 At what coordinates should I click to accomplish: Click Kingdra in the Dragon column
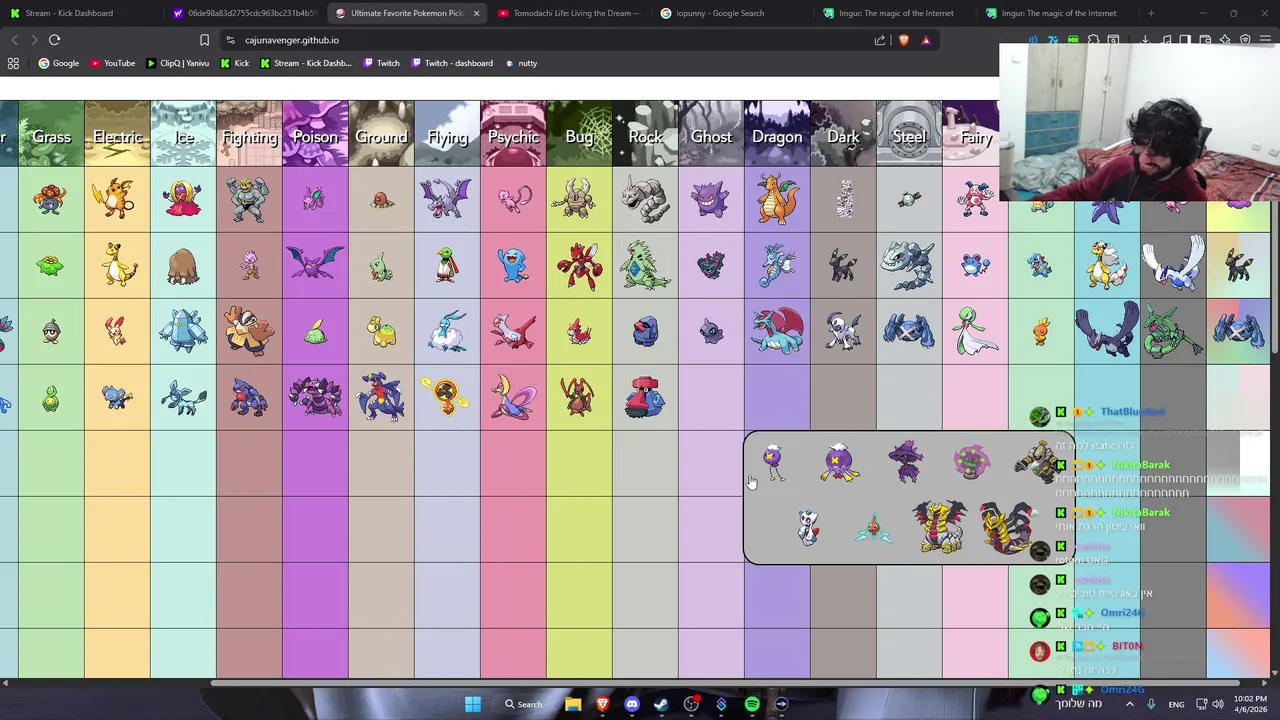click(x=777, y=265)
